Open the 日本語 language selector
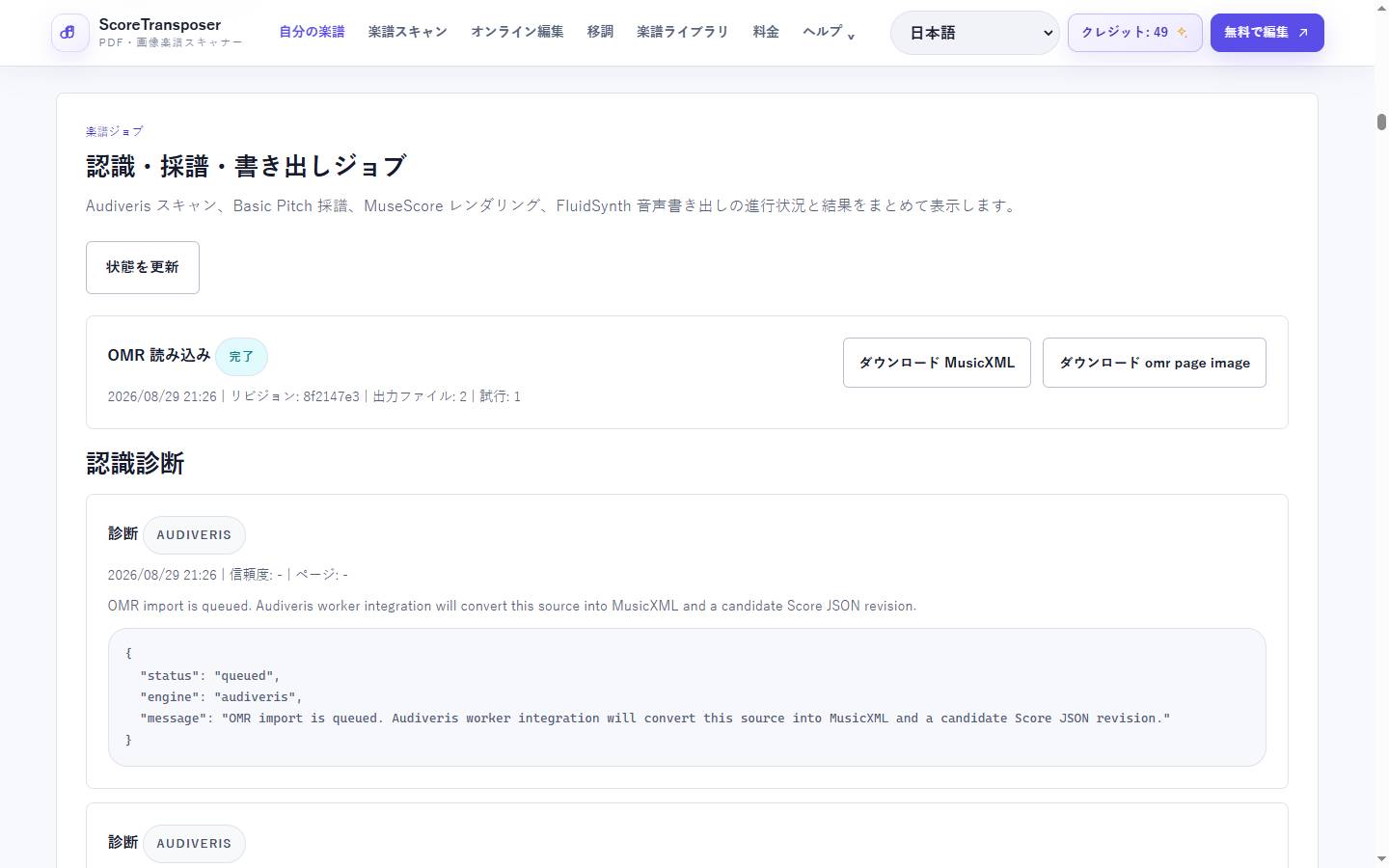 (974, 33)
